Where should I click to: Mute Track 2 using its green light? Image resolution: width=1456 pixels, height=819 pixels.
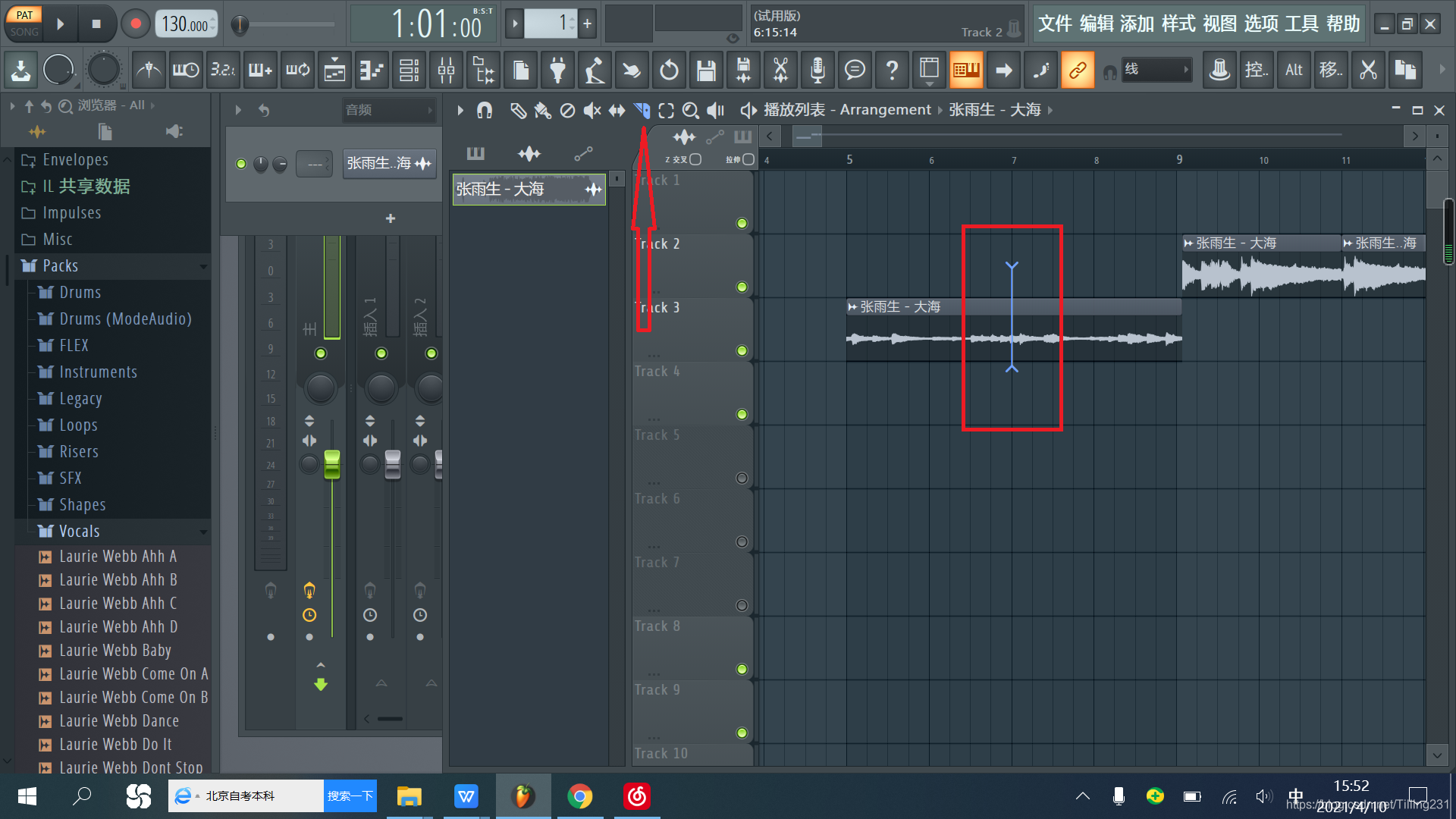(742, 287)
